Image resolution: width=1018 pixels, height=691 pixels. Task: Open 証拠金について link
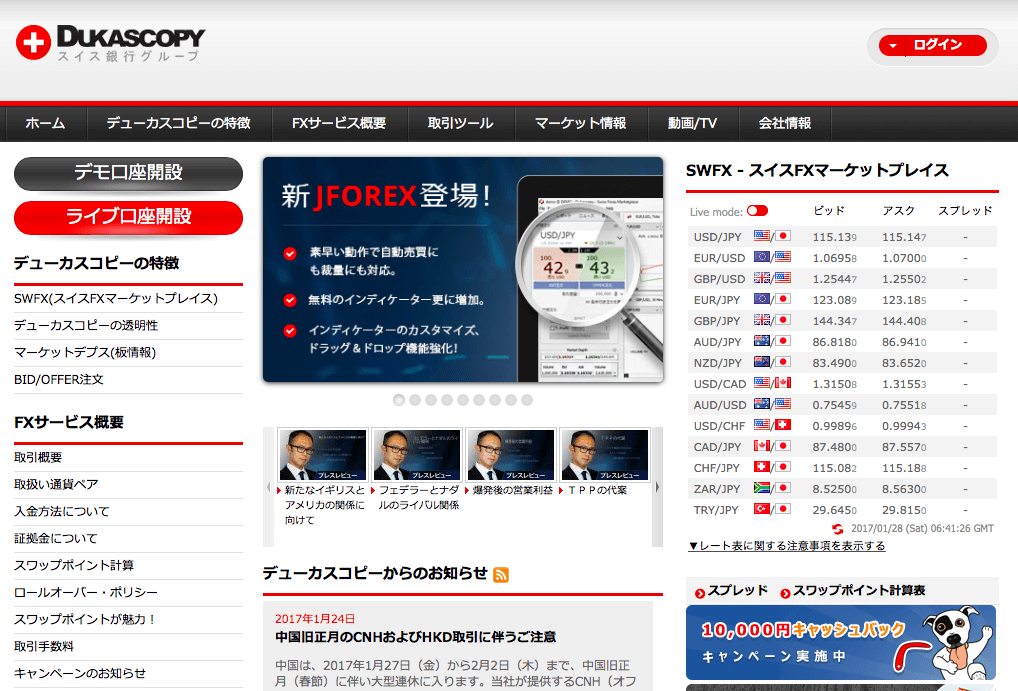[x=56, y=538]
